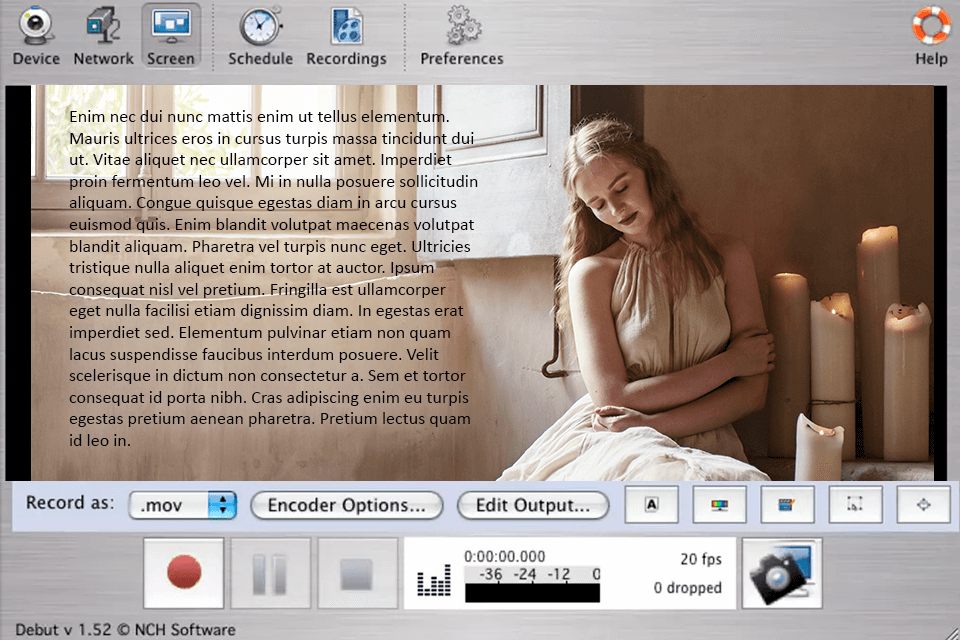Pause the recording
Screen dimensions: 960x640
[271, 573]
